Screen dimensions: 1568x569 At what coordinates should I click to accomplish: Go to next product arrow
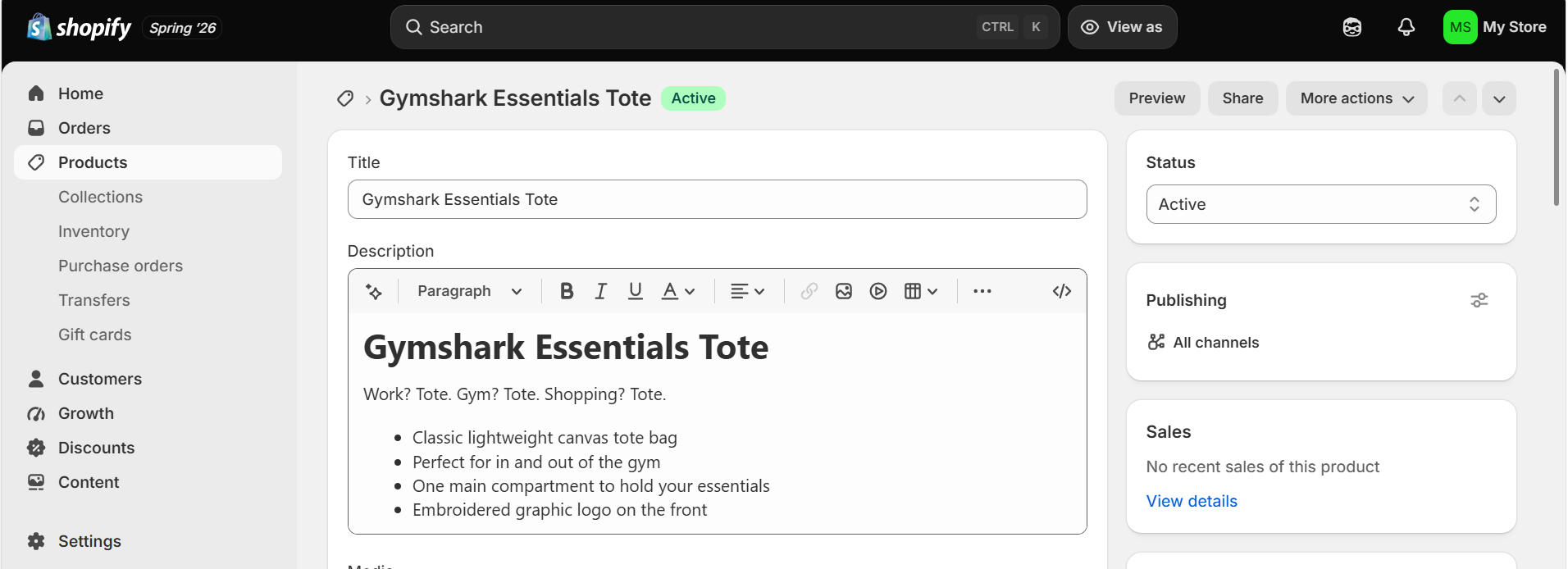tap(1499, 98)
